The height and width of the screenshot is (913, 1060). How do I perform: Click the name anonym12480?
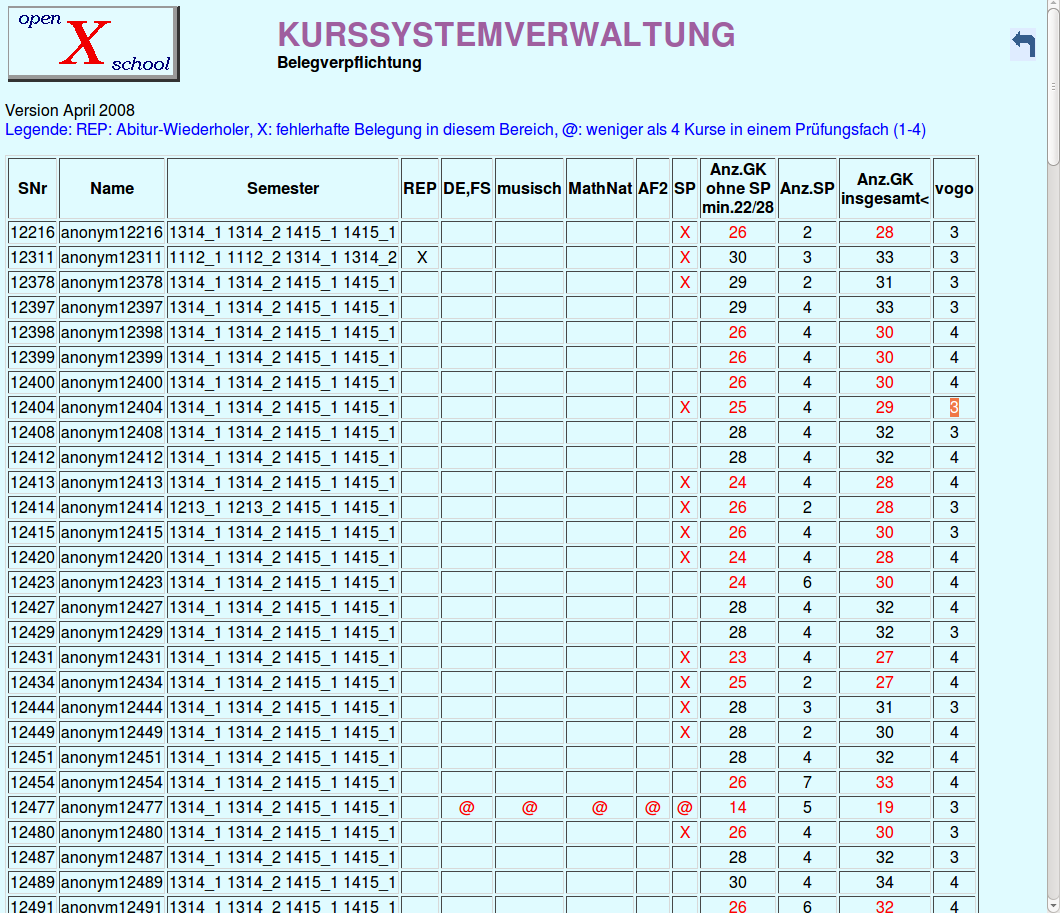pos(112,833)
